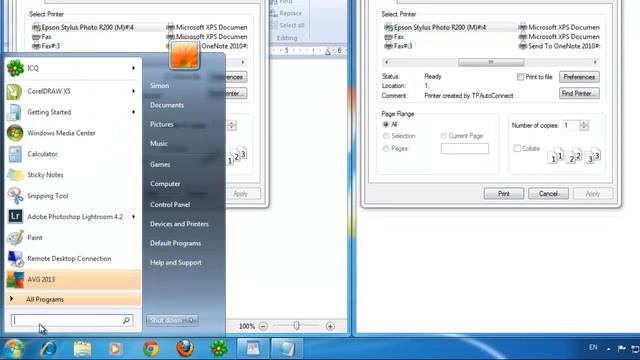This screenshot has width=640, height=360.
Task: Click number of copies spinner in right dialog
Action: click(x=584, y=125)
